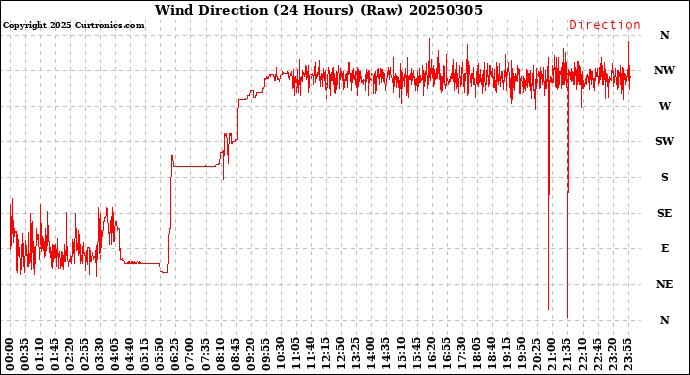Click the '01:10' time label
The height and width of the screenshot is (375, 690).
click(x=40, y=354)
